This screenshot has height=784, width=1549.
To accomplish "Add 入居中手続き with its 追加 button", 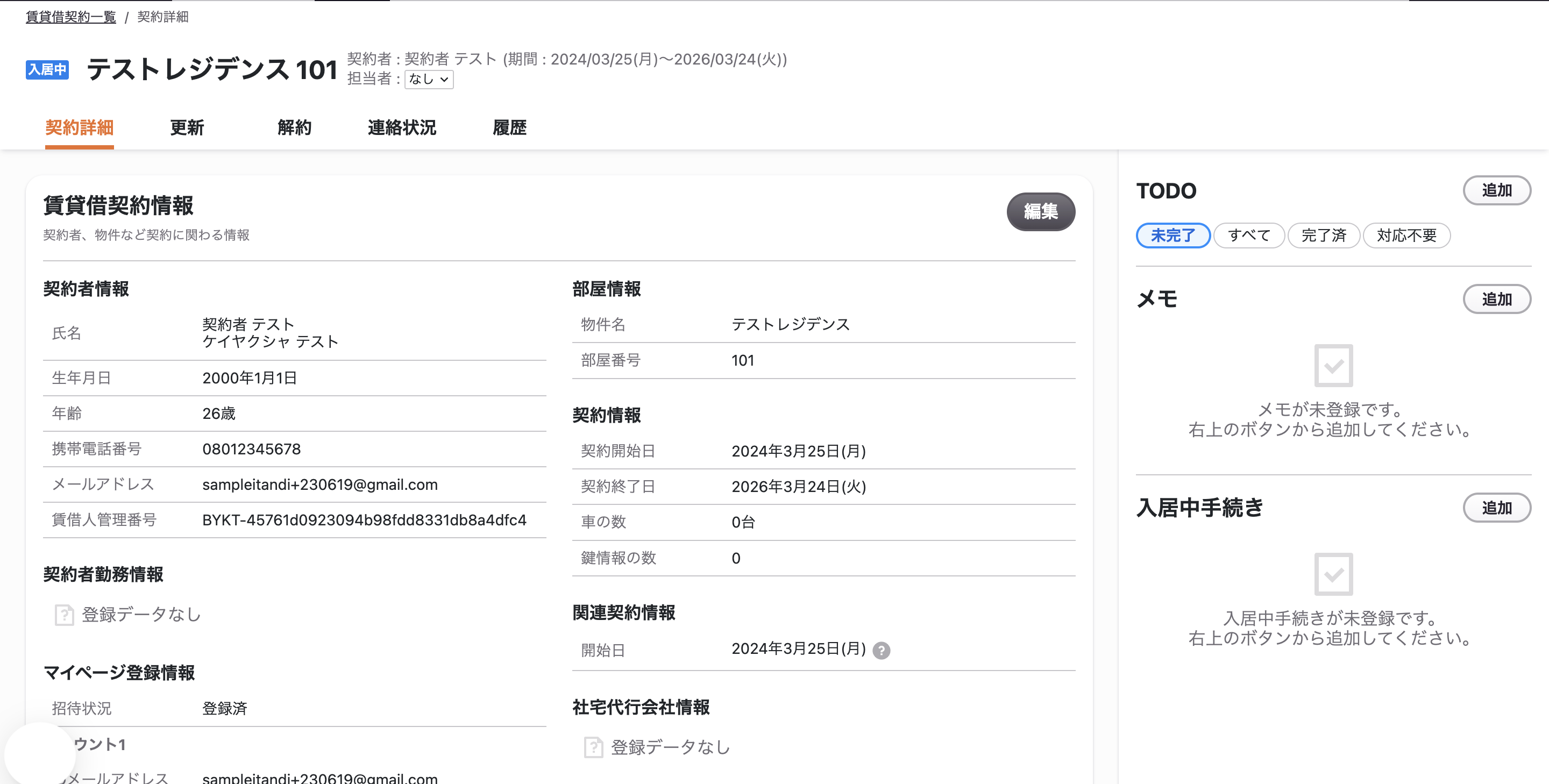I will (x=1497, y=508).
